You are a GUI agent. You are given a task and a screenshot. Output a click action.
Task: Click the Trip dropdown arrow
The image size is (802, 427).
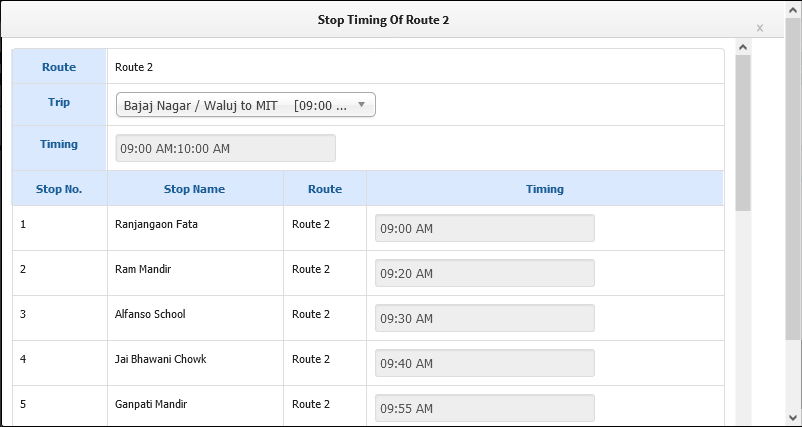point(361,105)
